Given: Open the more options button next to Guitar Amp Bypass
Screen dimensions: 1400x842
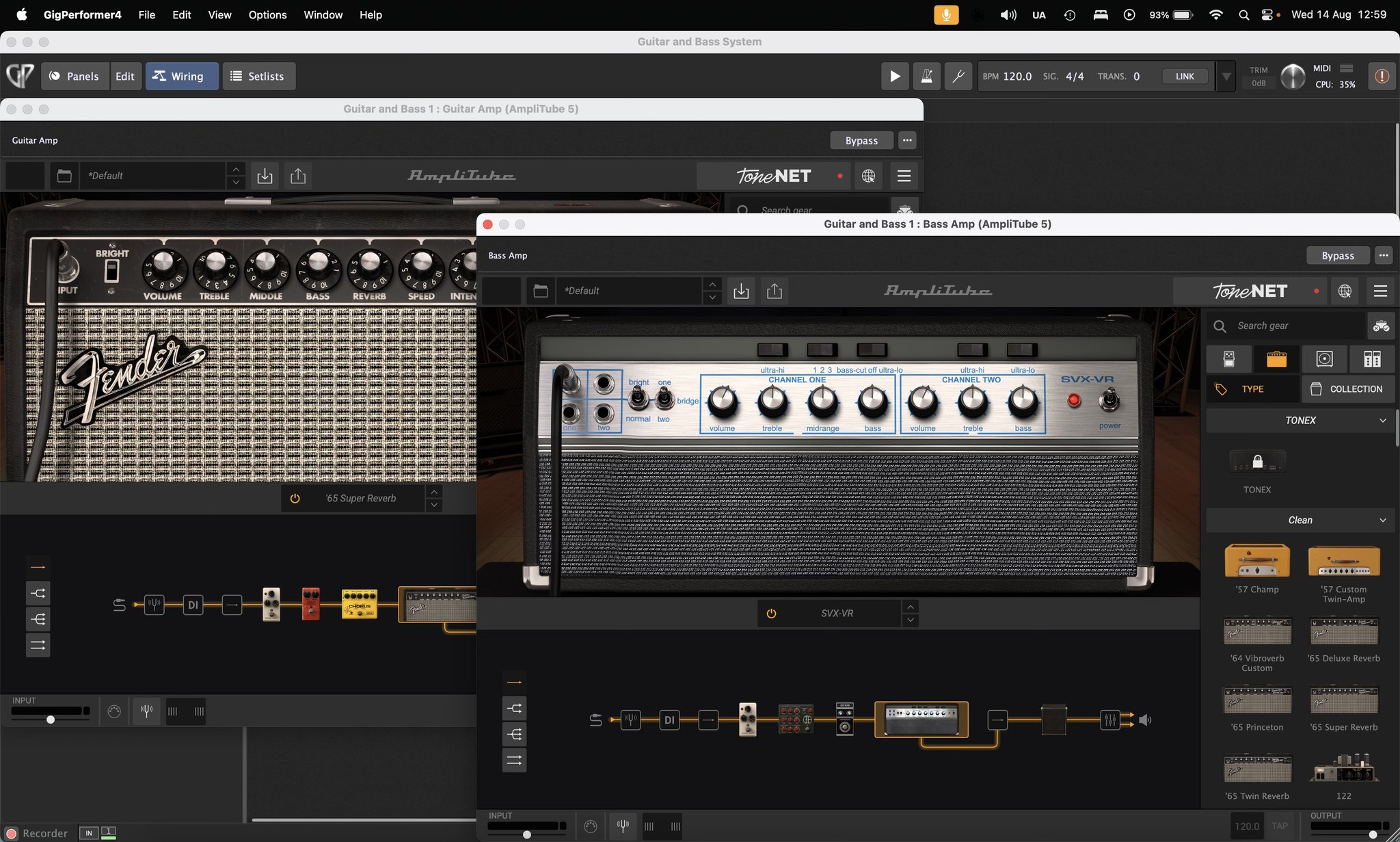Looking at the screenshot, I should coord(907,141).
